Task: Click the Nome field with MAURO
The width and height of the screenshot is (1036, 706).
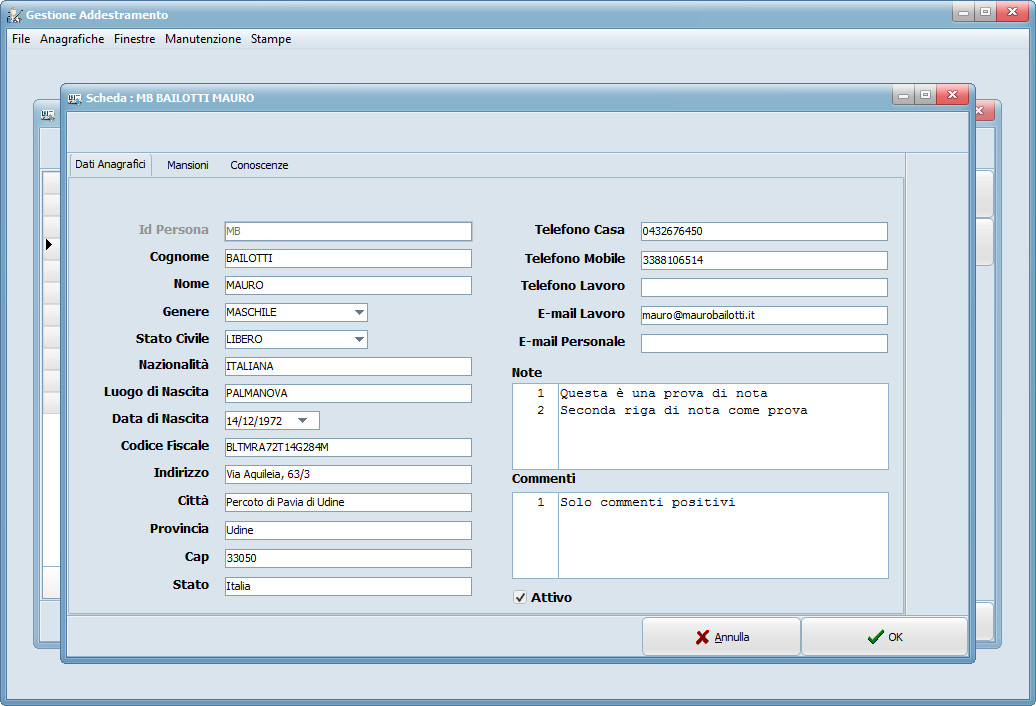Action: (348, 285)
